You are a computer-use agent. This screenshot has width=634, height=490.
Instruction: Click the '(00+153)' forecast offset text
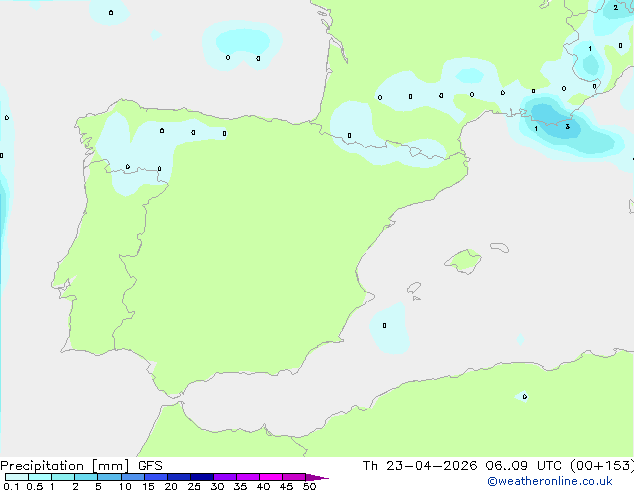point(602,466)
